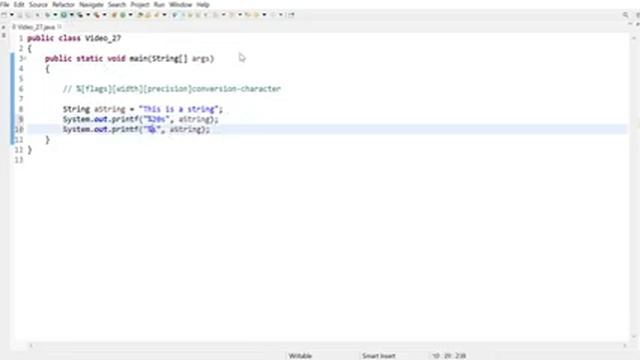640x360 pixels.
Task: Click the 'public static void main' line
Action: pyautogui.click(x=129, y=58)
